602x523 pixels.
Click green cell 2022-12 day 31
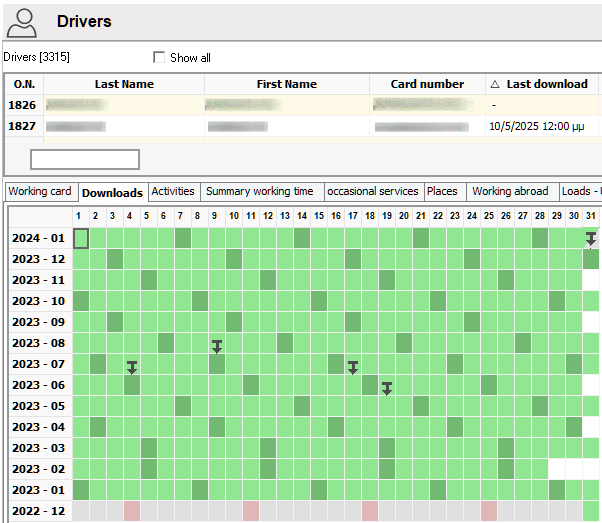(591, 511)
